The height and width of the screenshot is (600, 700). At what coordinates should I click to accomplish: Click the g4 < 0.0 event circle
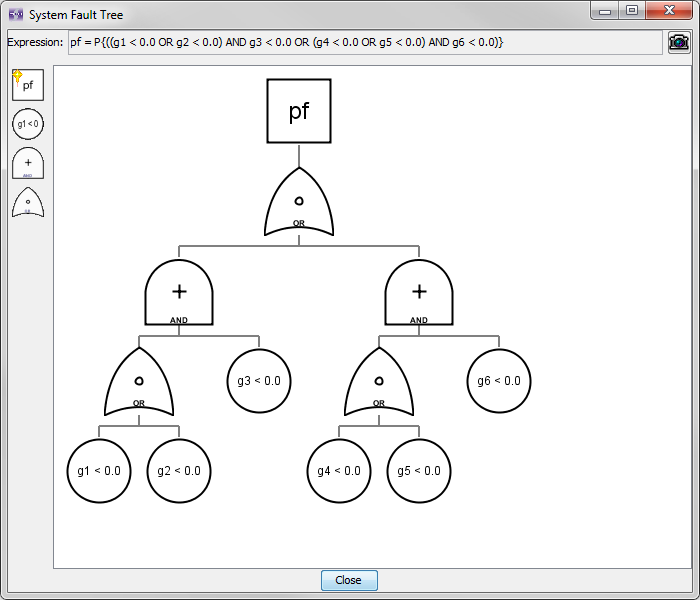point(339,470)
